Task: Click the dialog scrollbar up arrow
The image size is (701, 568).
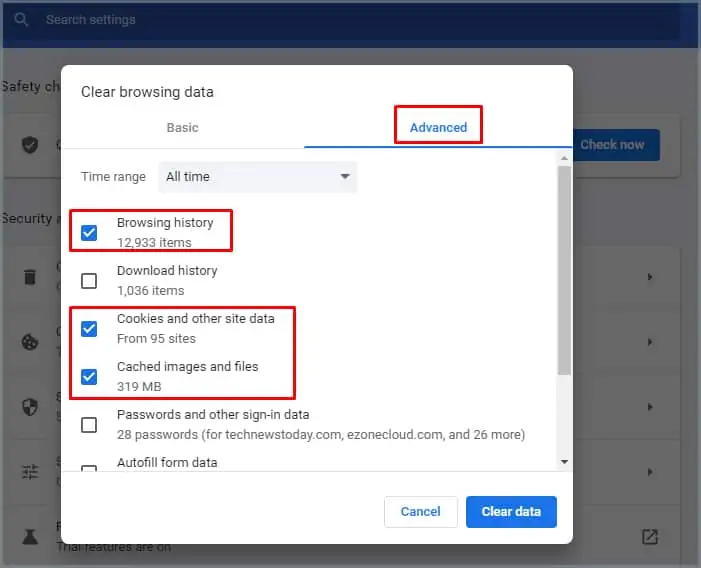Action: [564, 158]
